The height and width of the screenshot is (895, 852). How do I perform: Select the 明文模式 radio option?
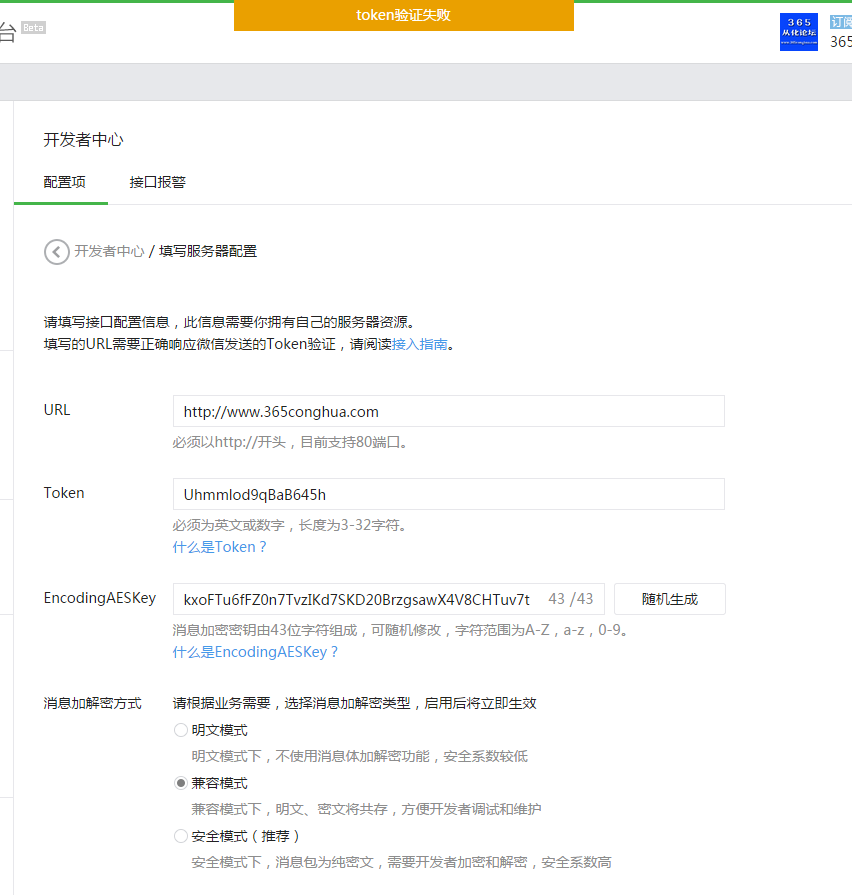pos(181,730)
